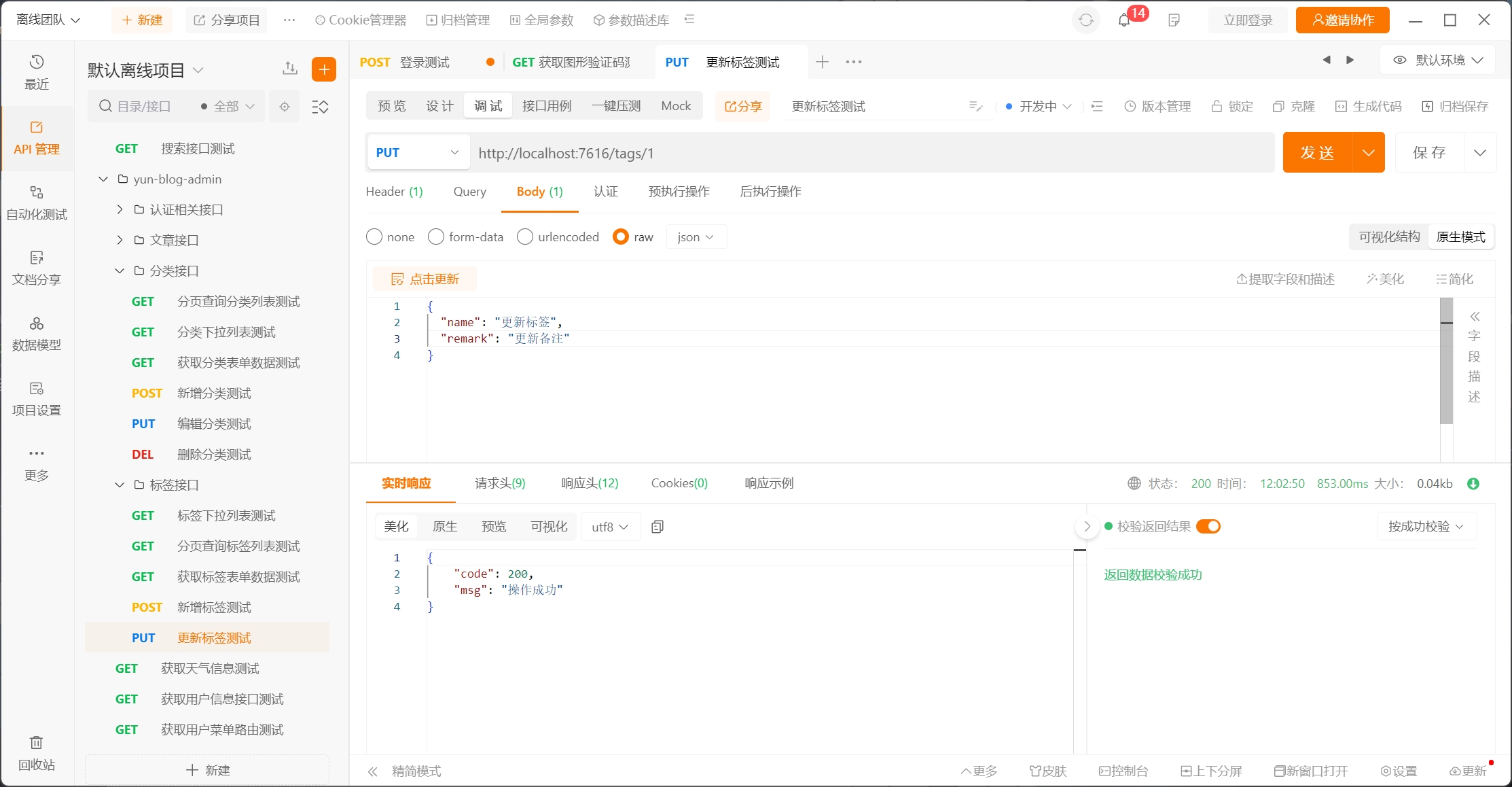Screen dimensions: 1512x787
Task: Switch to the Header request tab
Action: 394,192
